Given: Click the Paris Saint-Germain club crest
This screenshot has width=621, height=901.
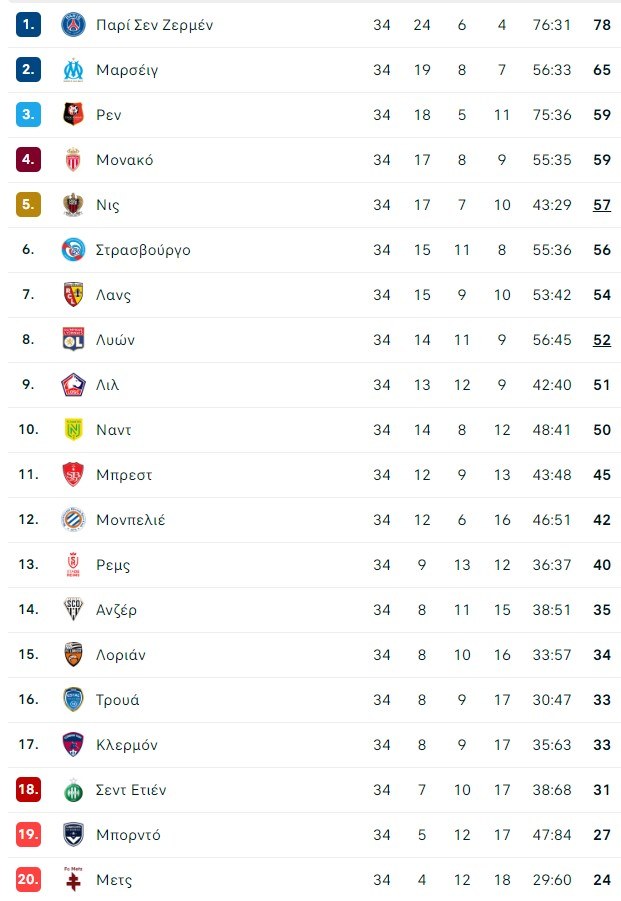Looking at the screenshot, I should (x=73, y=25).
